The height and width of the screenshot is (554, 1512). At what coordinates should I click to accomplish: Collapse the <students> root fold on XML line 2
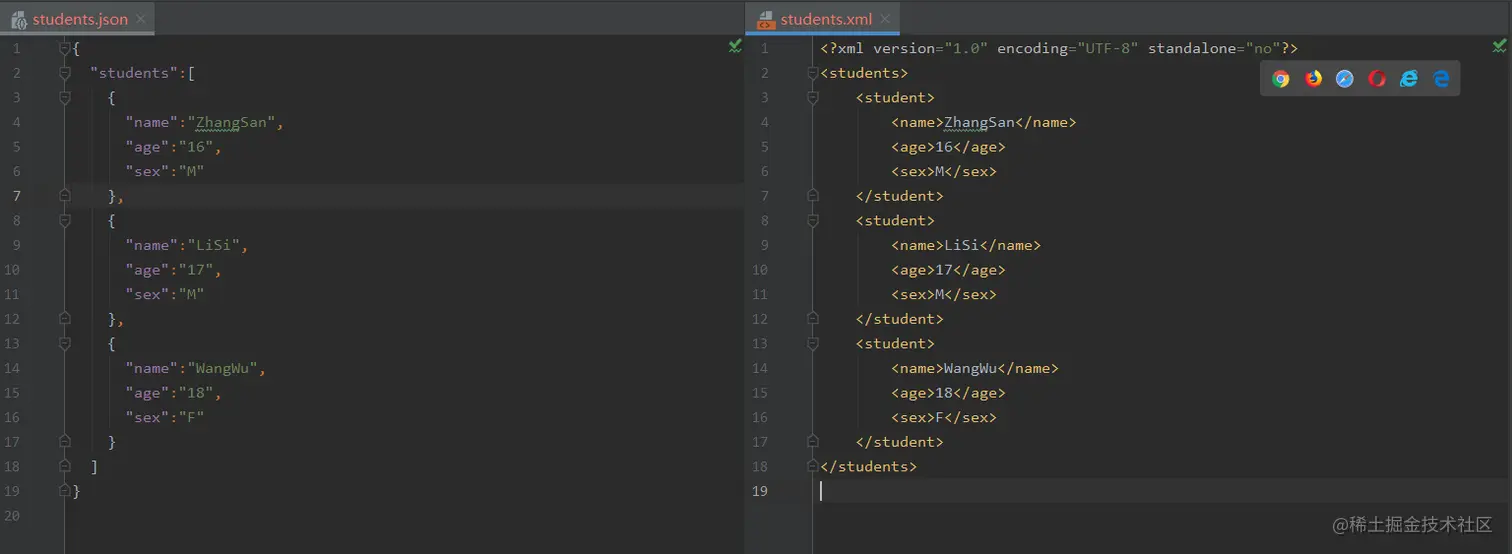812,73
